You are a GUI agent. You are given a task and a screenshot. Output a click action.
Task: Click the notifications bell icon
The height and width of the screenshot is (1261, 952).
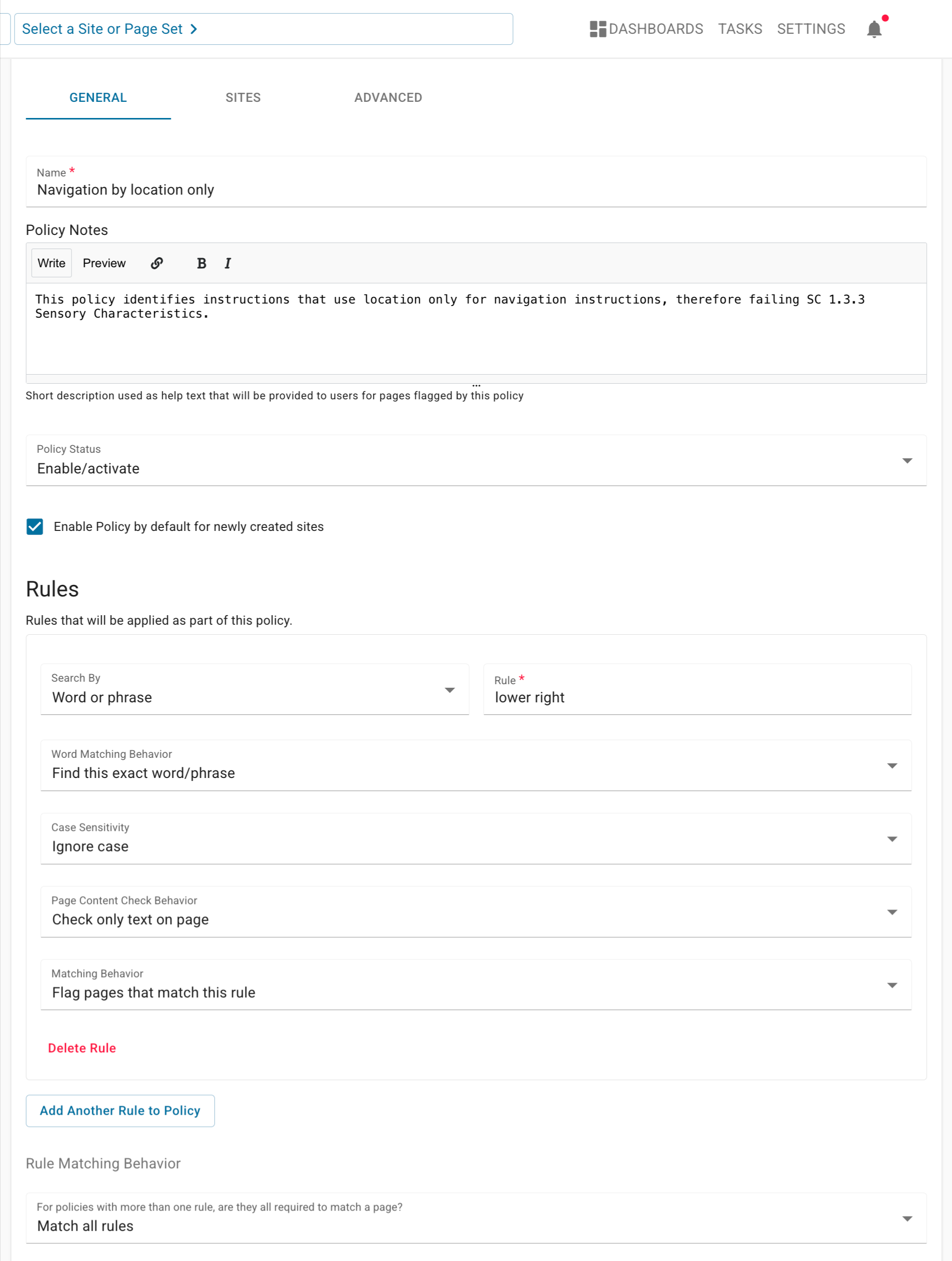pos(873,29)
